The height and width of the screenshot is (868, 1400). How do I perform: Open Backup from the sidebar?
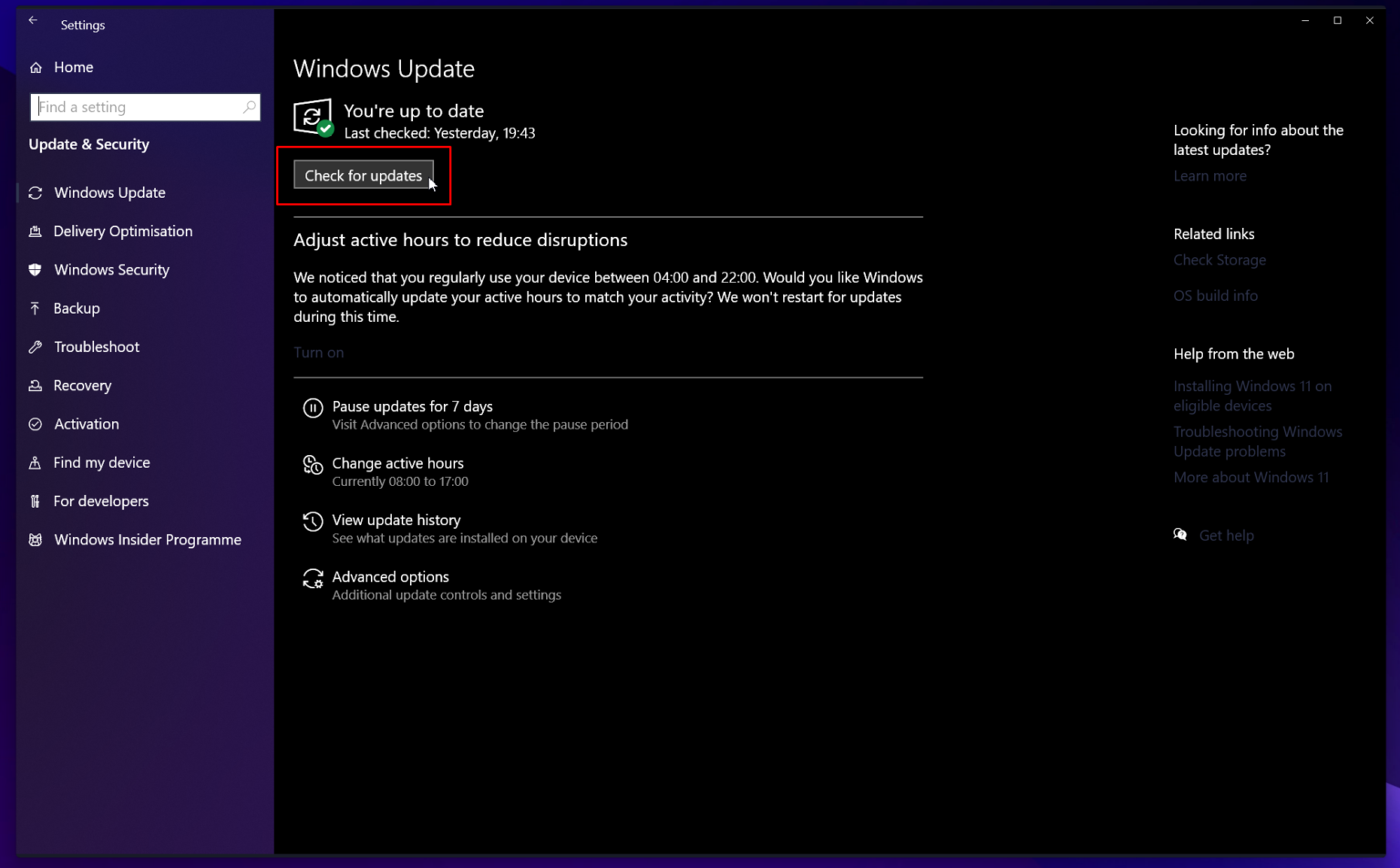tap(77, 308)
